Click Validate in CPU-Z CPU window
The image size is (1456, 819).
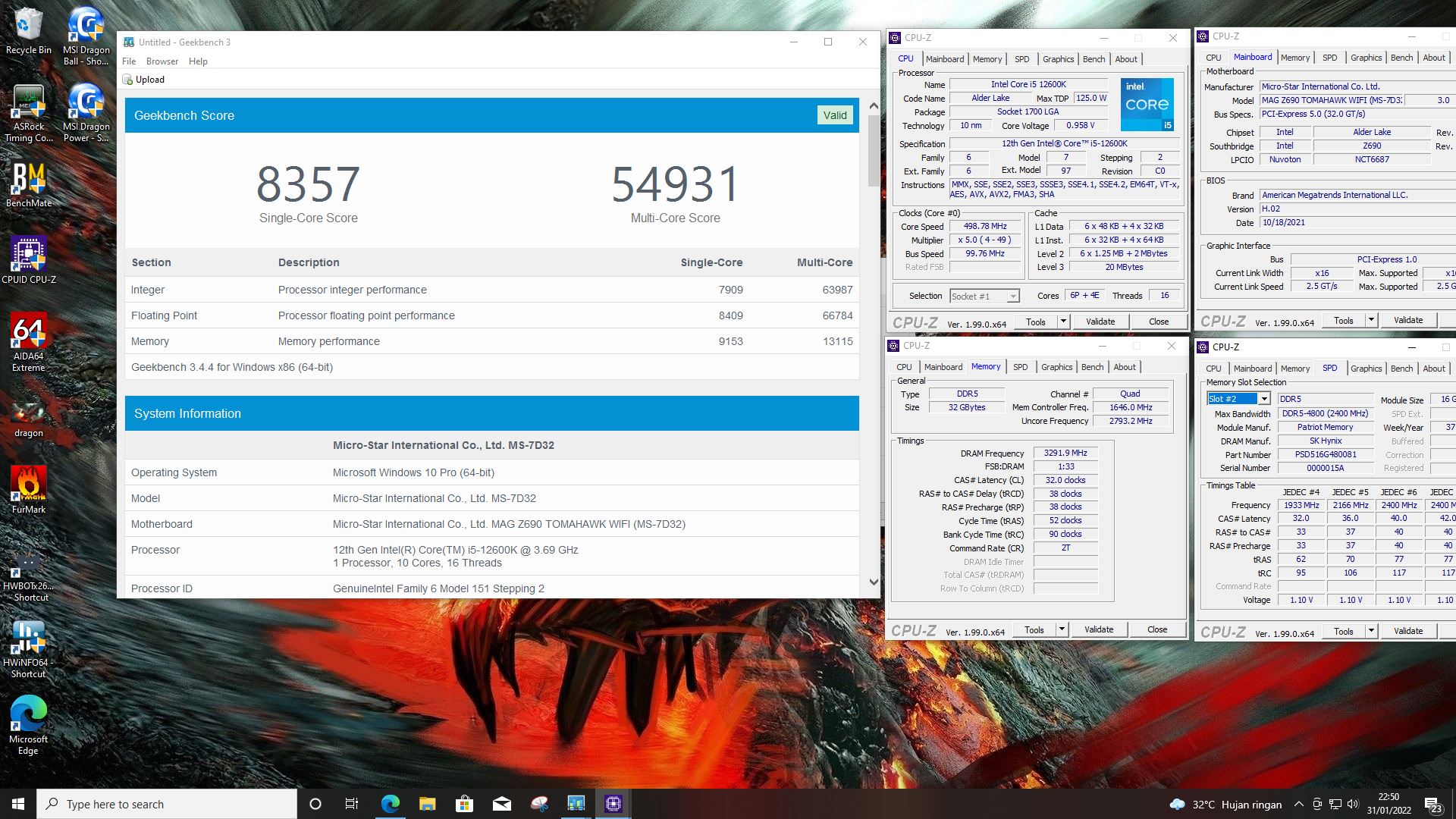pyautogui.click(x=1100, y=322)
